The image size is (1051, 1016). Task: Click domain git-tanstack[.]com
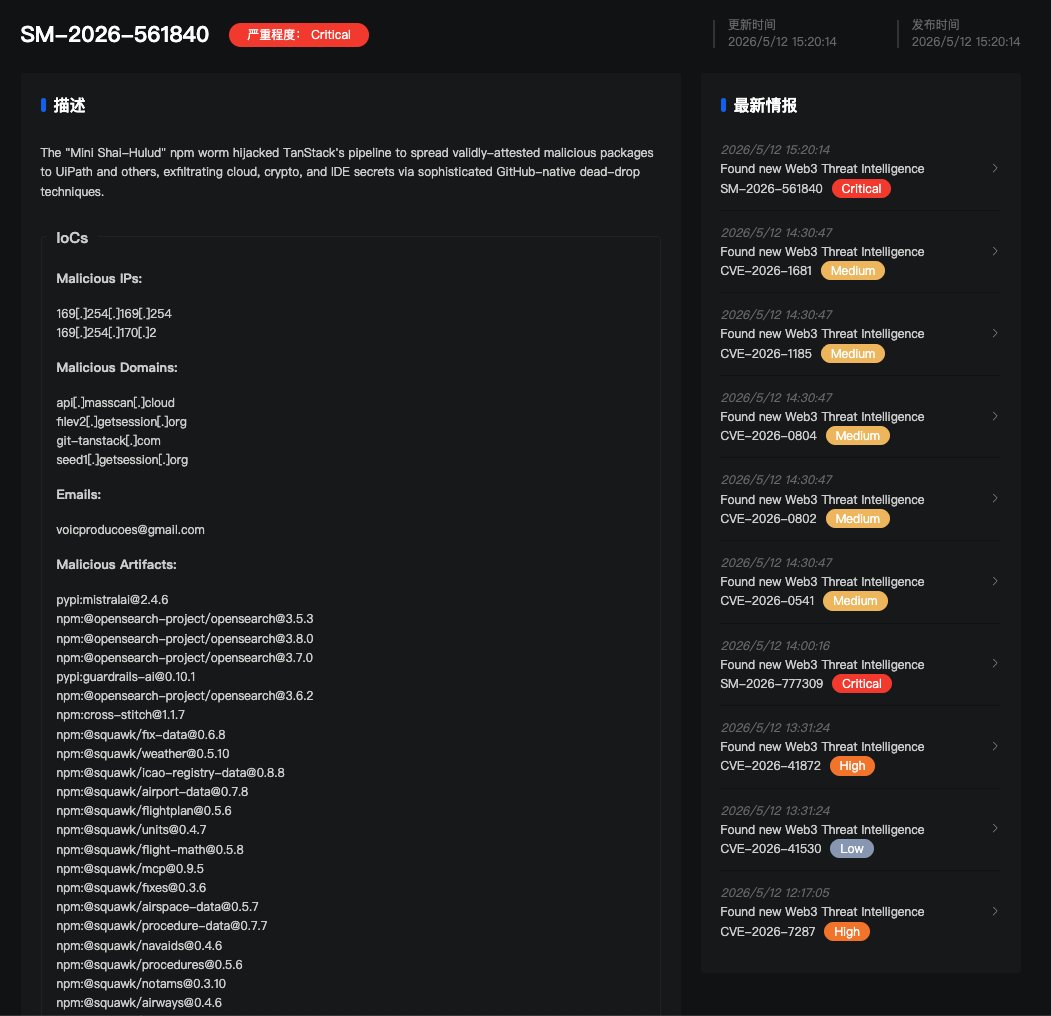109,441
